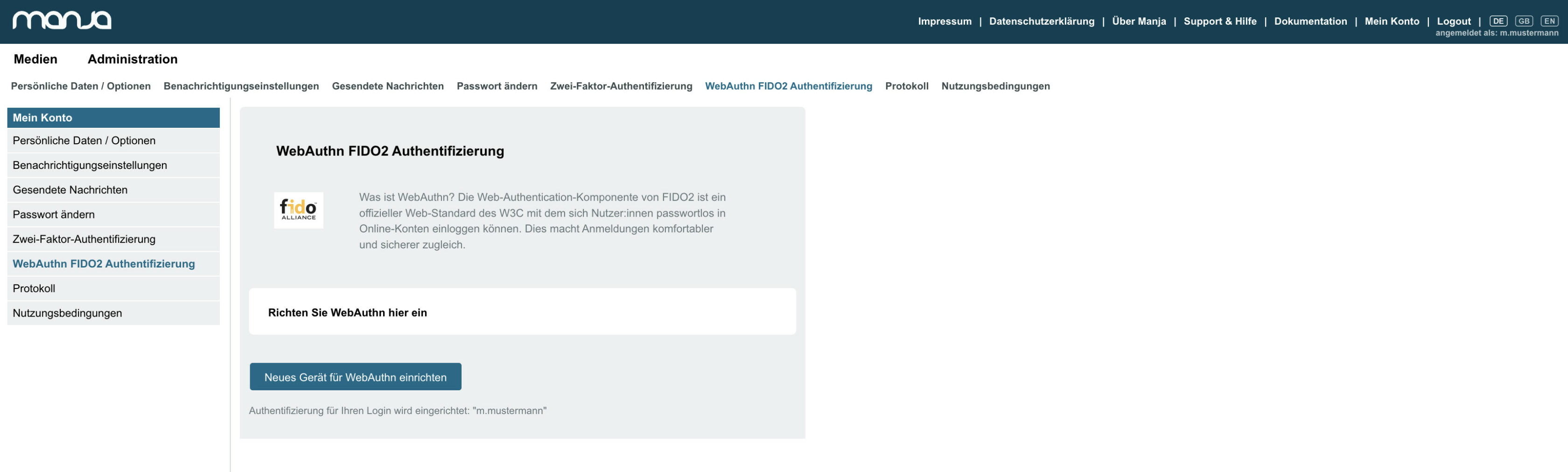1568x472 pixels.
Task: Select Gesendete Nachrichten top tab
Action: click(x=388, y=86)
